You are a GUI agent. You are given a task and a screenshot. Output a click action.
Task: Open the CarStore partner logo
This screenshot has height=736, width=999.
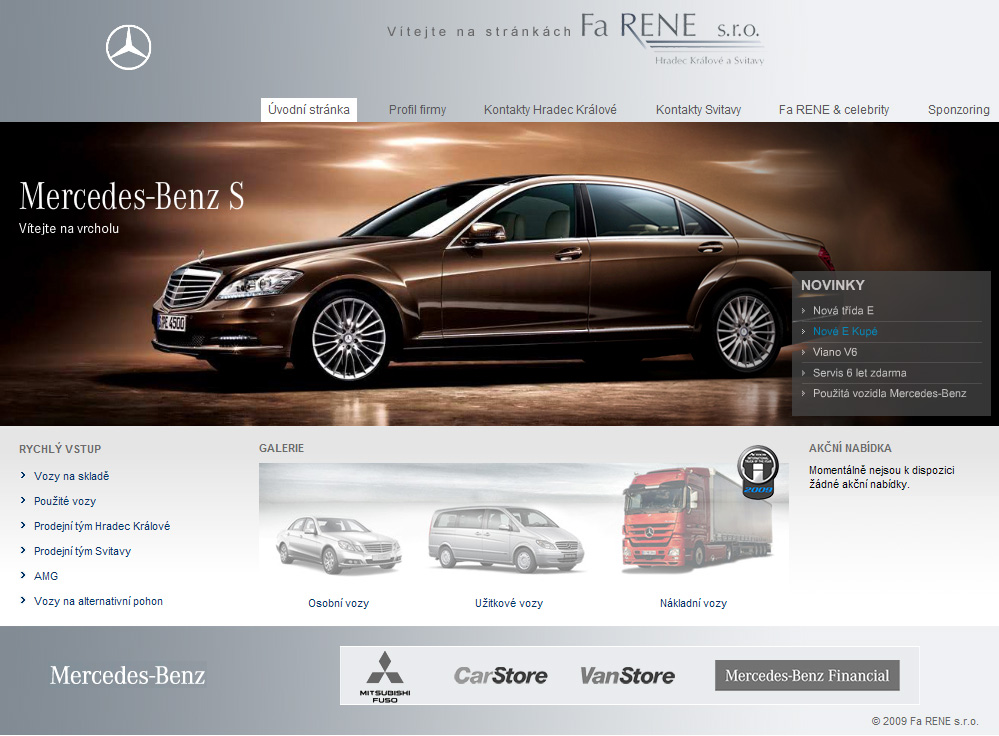(500, 675)
